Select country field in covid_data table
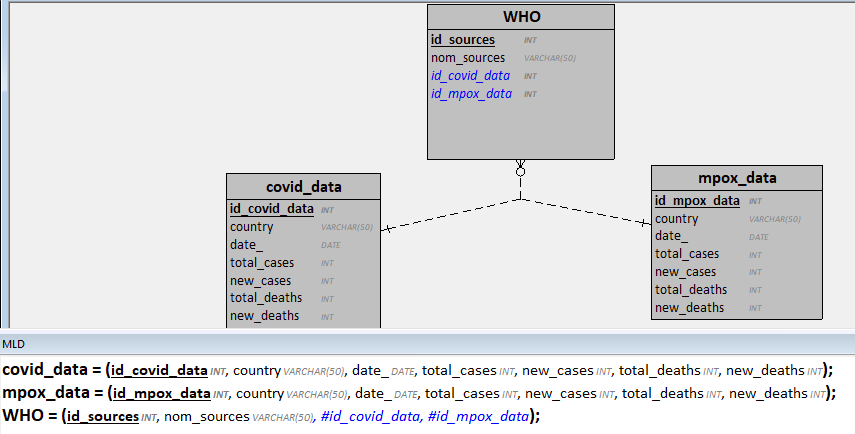The width and height of the screenshot is (855, 434). click(x=251, y=227)
